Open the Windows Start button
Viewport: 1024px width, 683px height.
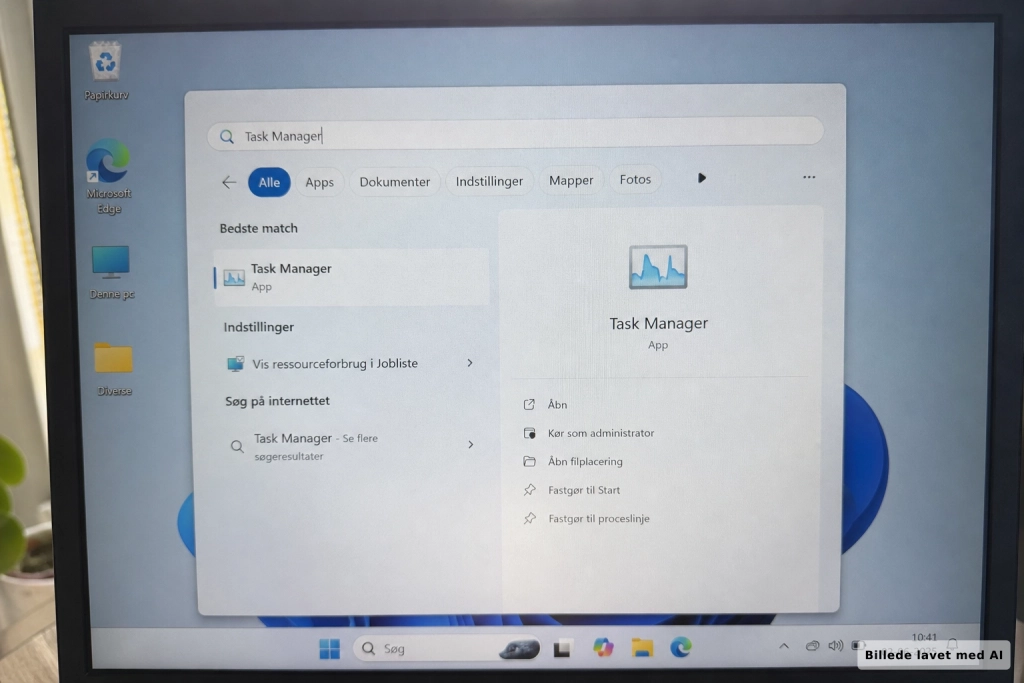point(329,649)
